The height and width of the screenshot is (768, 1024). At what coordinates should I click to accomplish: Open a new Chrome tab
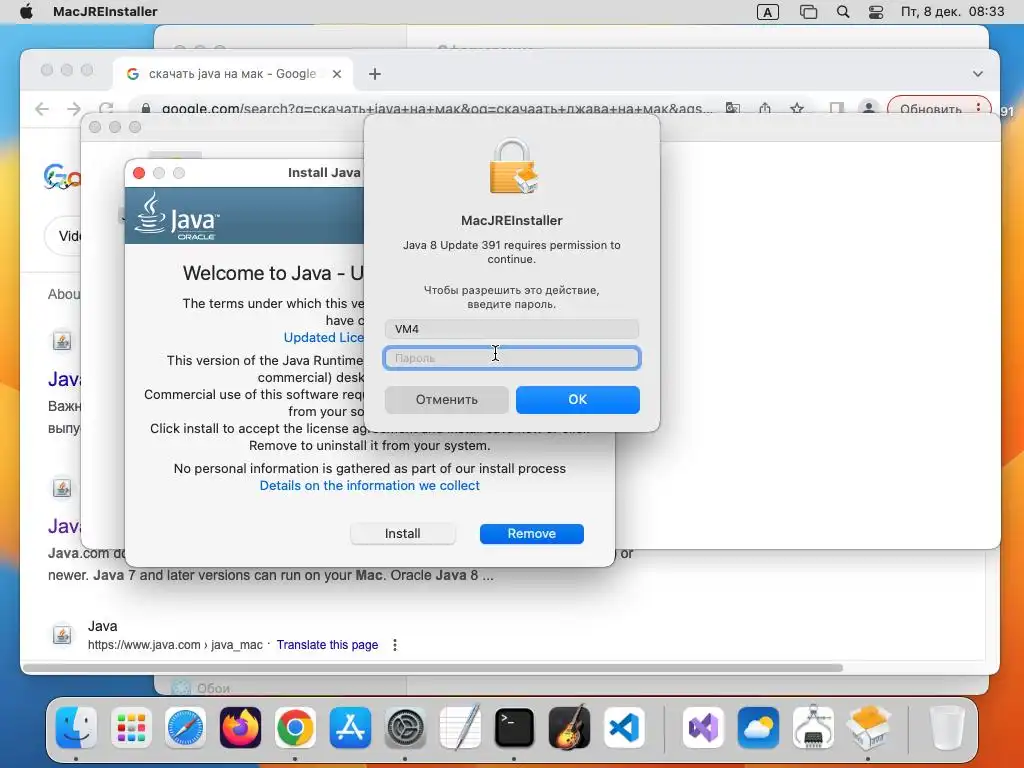click(x=374, y=74)
